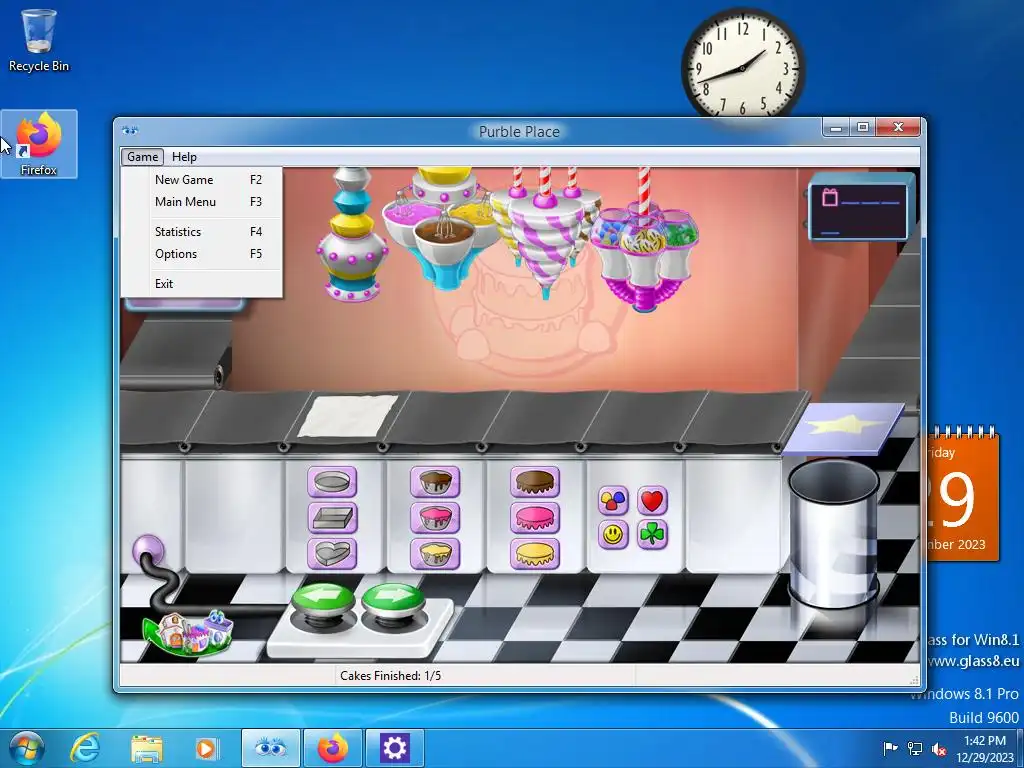This screenshot has height=768, width=1024.
Task: Close the open Game menu tab
Action: [142, 157]
